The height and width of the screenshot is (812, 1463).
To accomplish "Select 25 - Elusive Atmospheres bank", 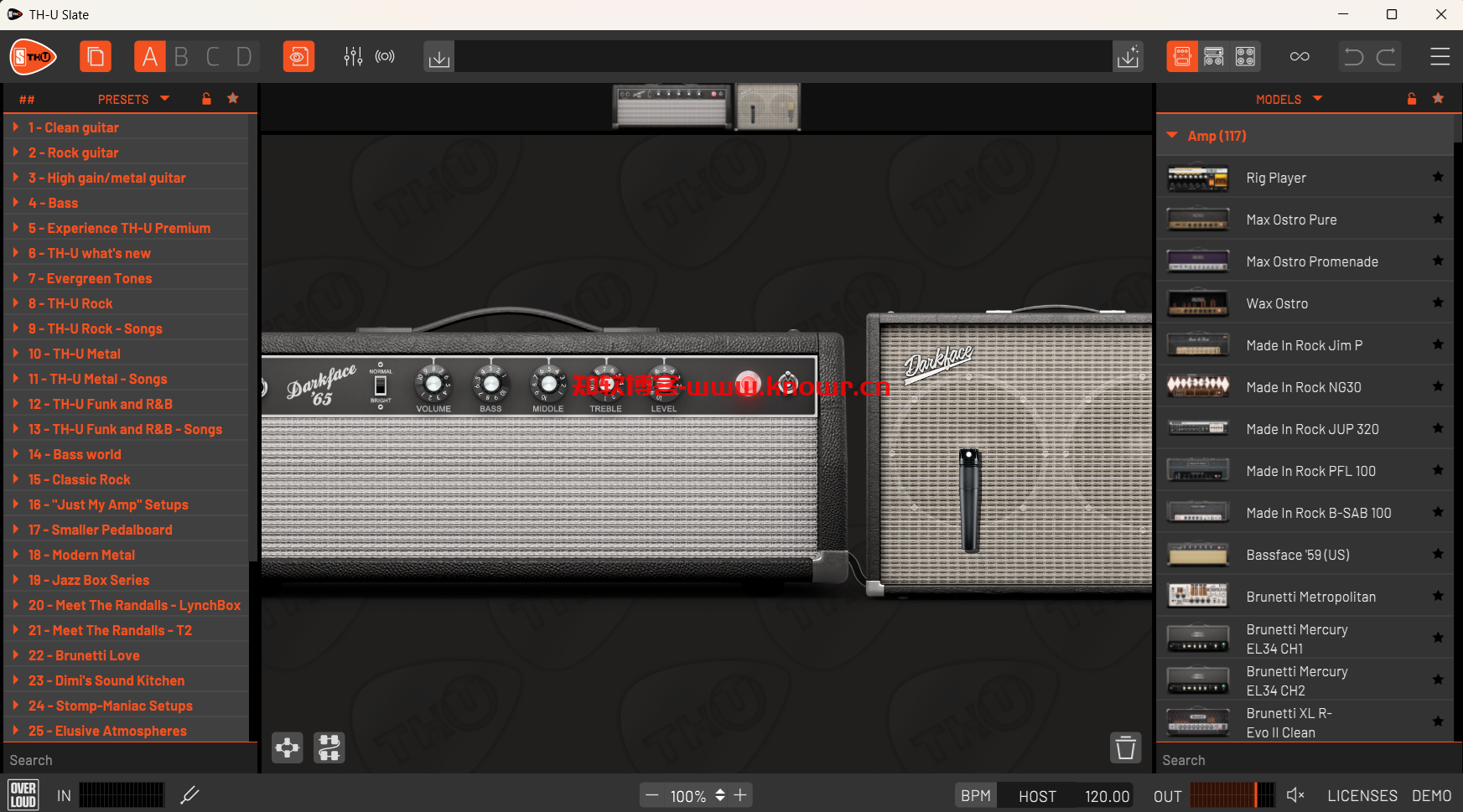I will click(x=127, y=731).
